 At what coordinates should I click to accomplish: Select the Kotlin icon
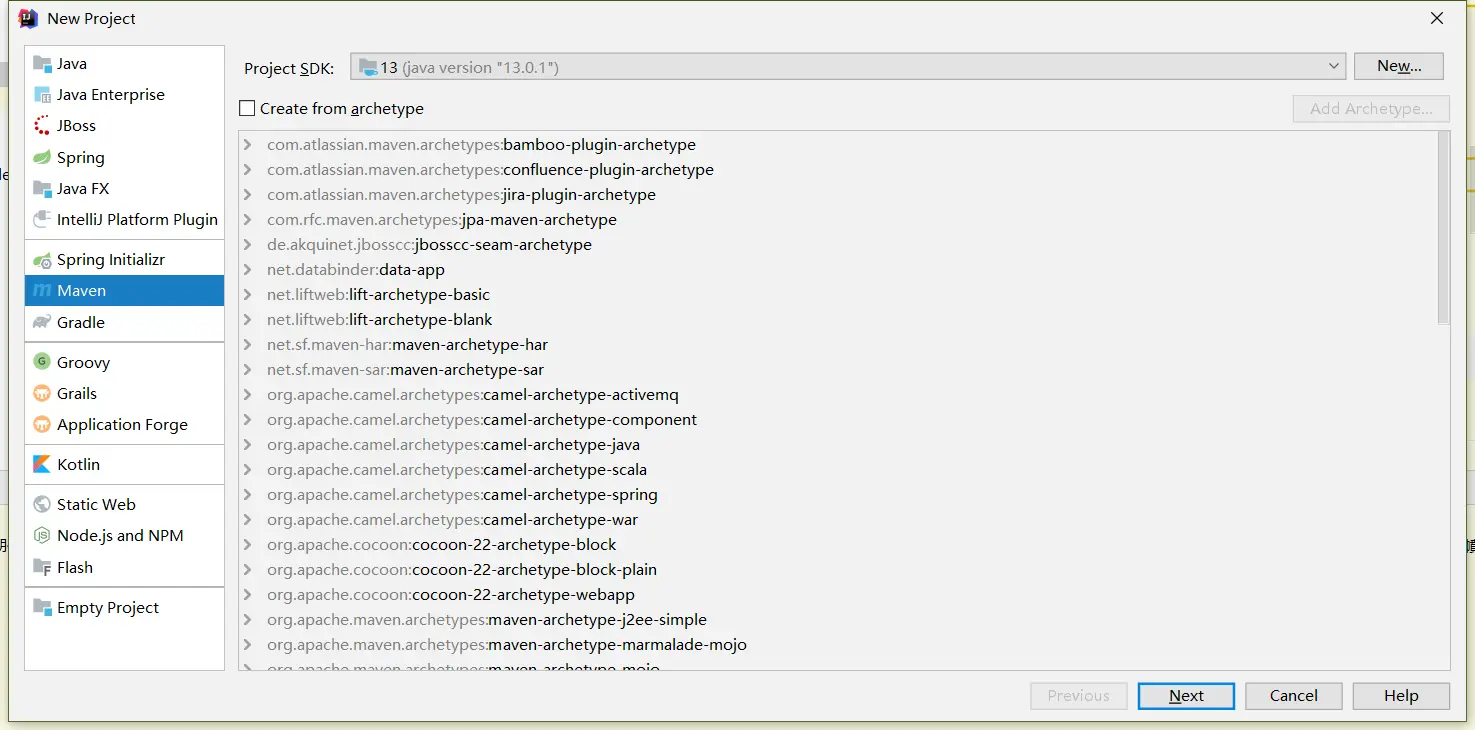(x=42, y=465)
